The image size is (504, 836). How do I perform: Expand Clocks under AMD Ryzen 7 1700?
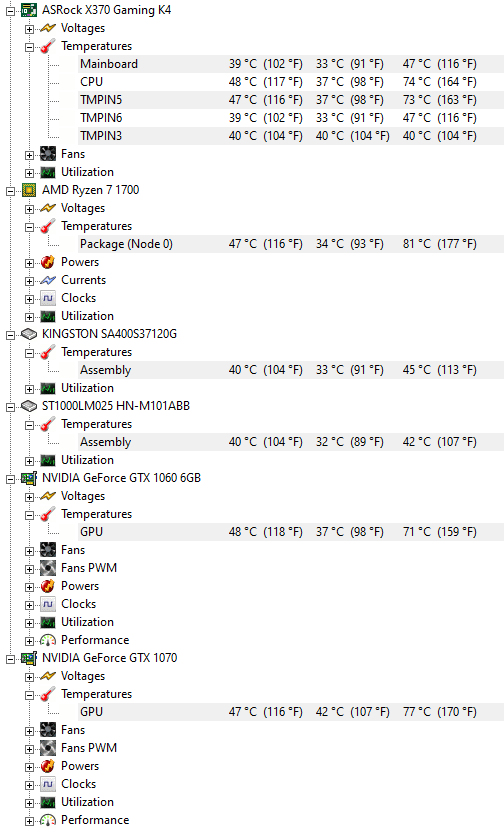pos(29,299)
